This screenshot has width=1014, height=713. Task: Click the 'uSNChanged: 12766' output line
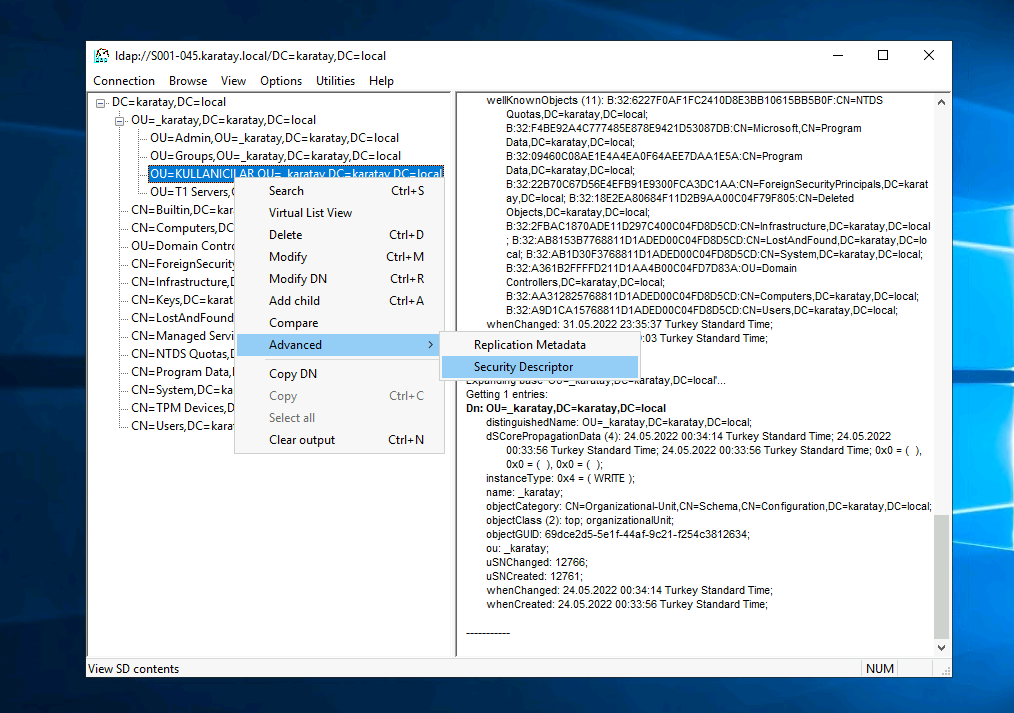pos(537,562)
